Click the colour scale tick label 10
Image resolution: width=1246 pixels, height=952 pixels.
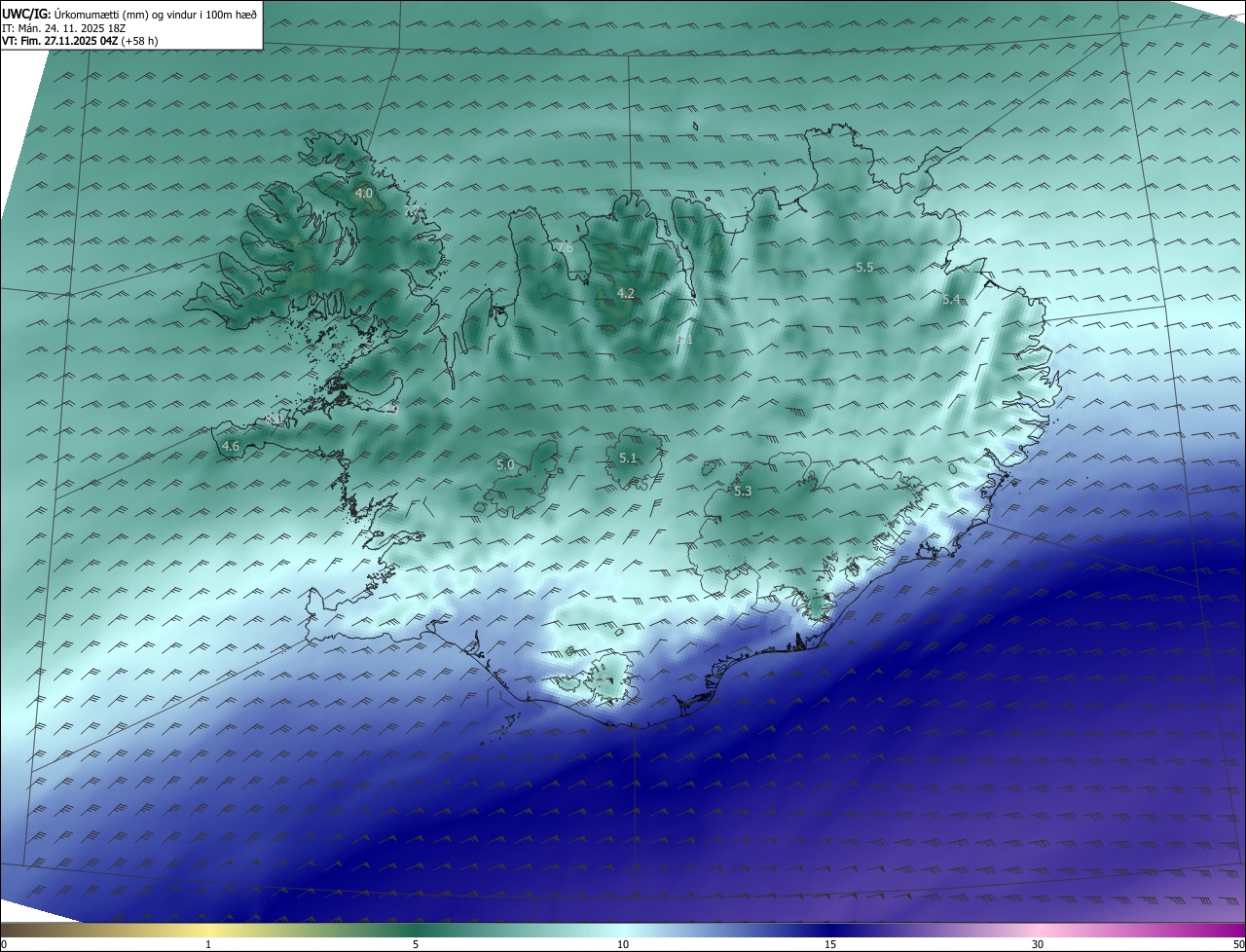pyautogui.click(x=623, y=944)
